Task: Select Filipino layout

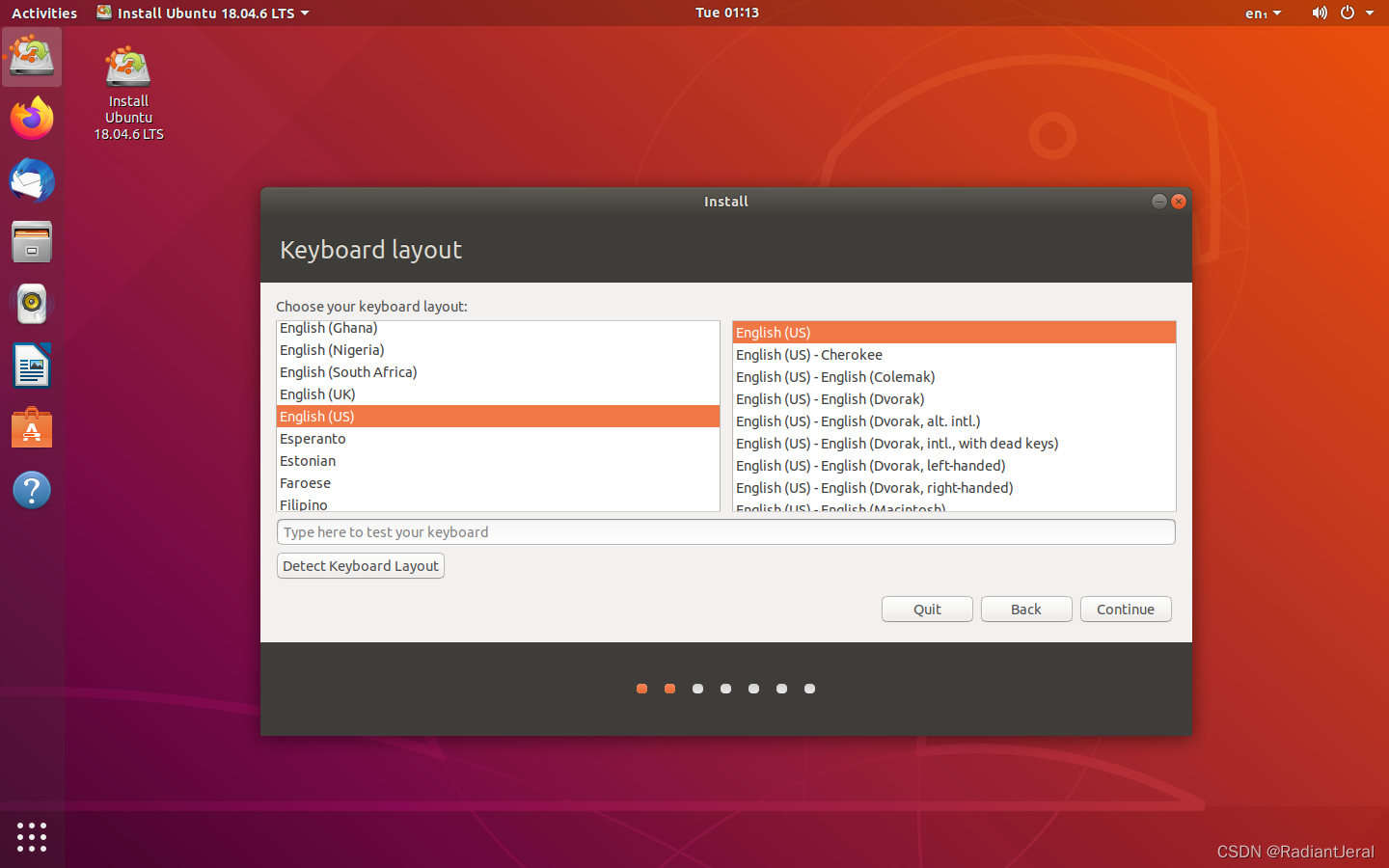Action: [498, 503]
